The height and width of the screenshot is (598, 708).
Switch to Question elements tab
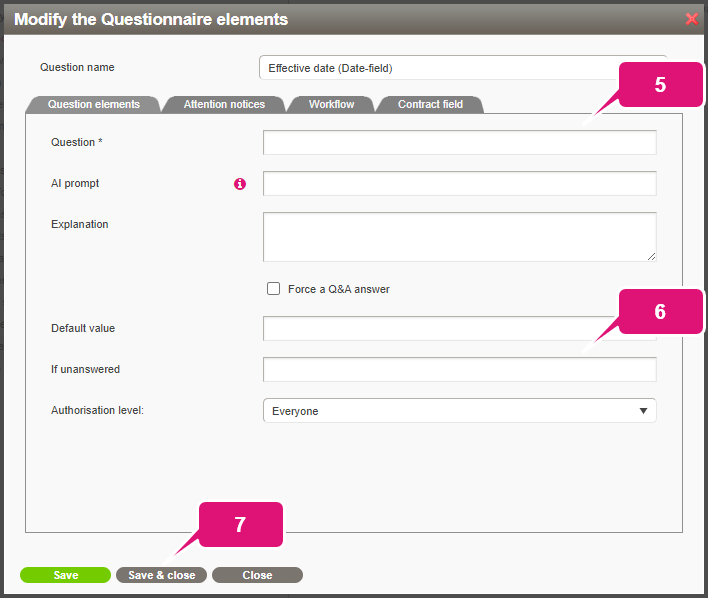[x=94, y=104]
